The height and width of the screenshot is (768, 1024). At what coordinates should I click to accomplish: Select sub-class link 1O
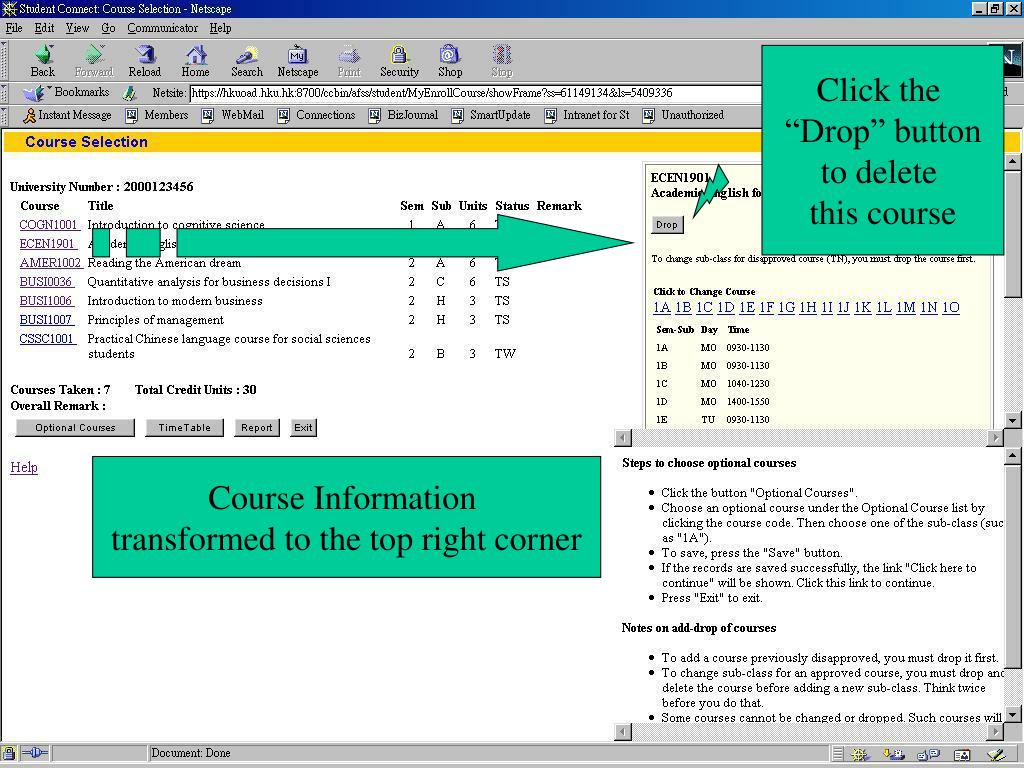point(950,307)
